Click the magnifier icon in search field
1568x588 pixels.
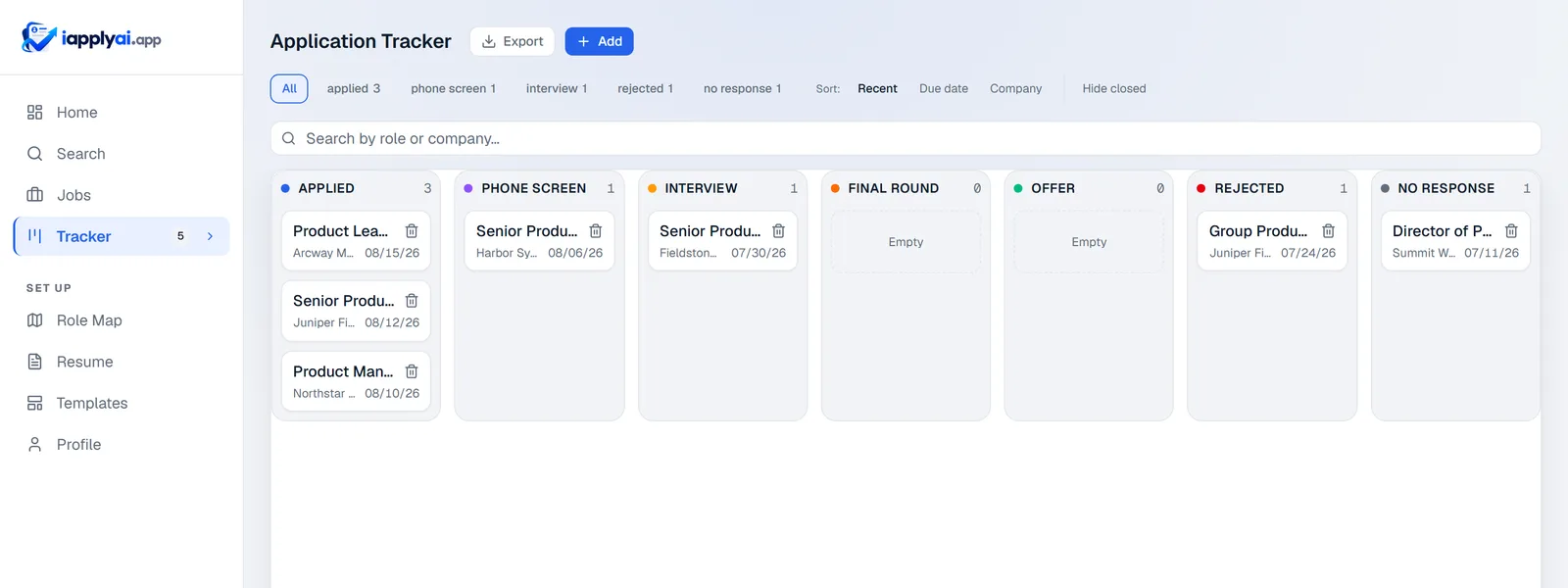tap(289, 138)
